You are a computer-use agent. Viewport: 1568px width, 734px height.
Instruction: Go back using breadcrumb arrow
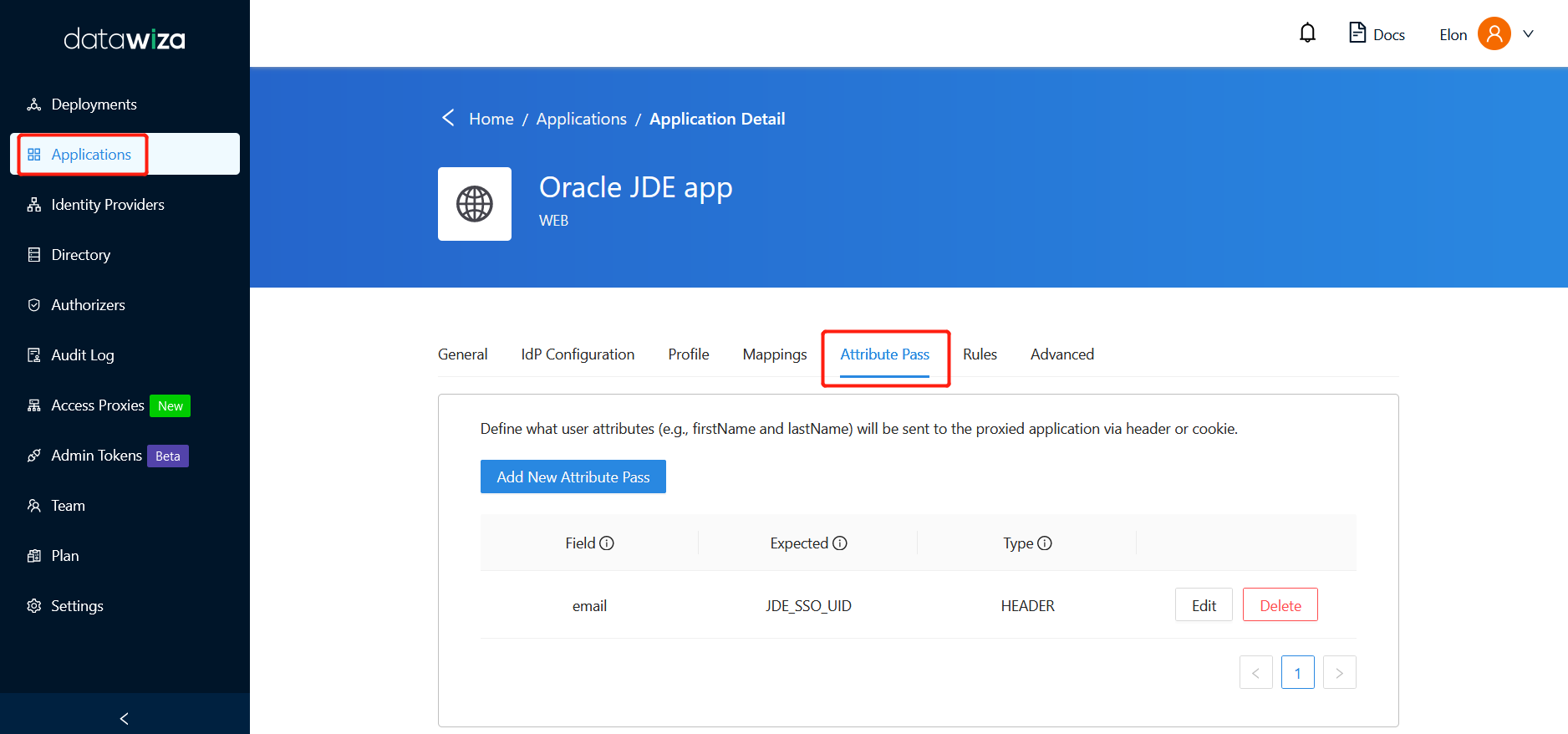point(448,118)
